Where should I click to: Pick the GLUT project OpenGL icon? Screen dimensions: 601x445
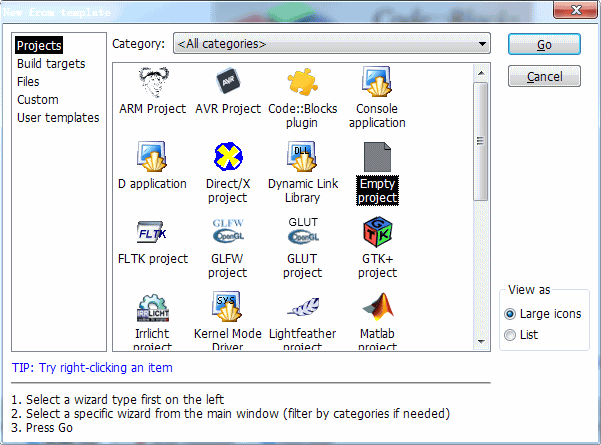[303, 230]
